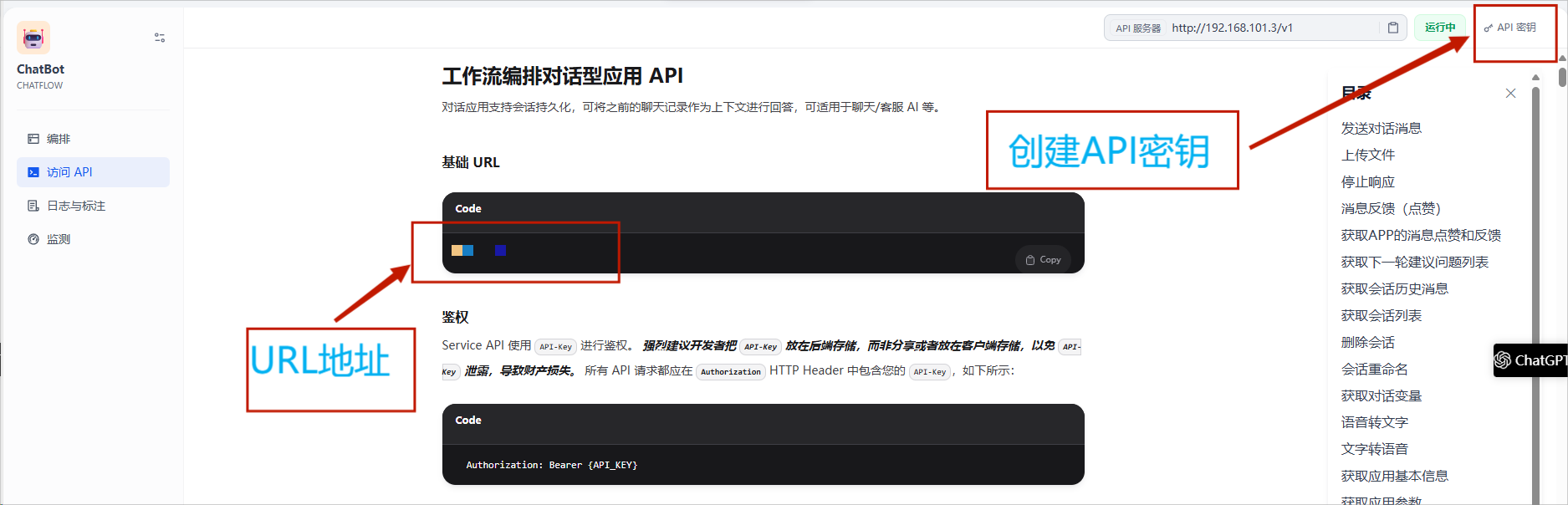Jump to 发送对话消息 section
This screenshot has height=505, width=1568.
point(1381,128)
